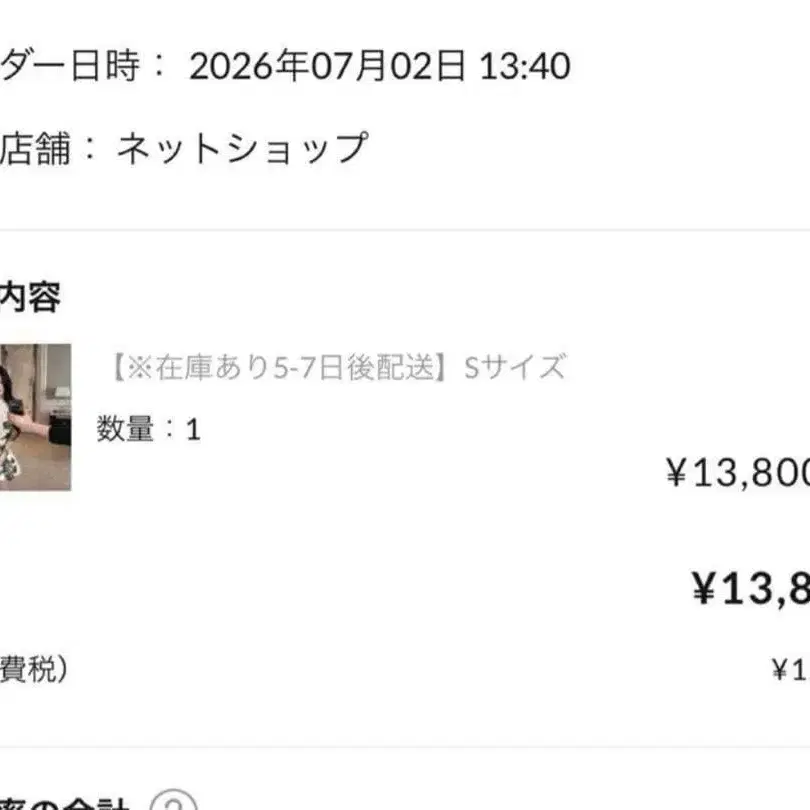This screenshot has height=810, width=810.
Task: Click the 費税) tax label
Action: [x=34, y=669]
